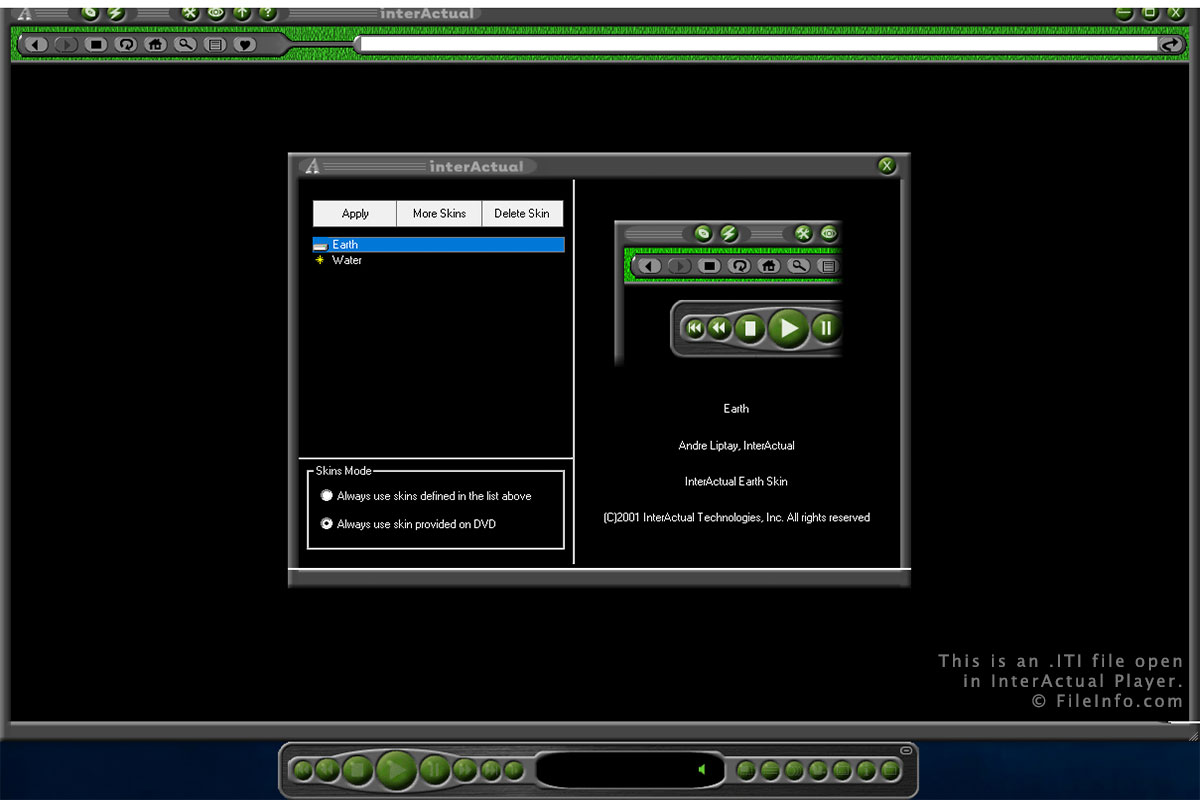Click the 'InterActual Earth Skin' description text
This screenshot has height=800, width=1200.
[x=736, y=481]
